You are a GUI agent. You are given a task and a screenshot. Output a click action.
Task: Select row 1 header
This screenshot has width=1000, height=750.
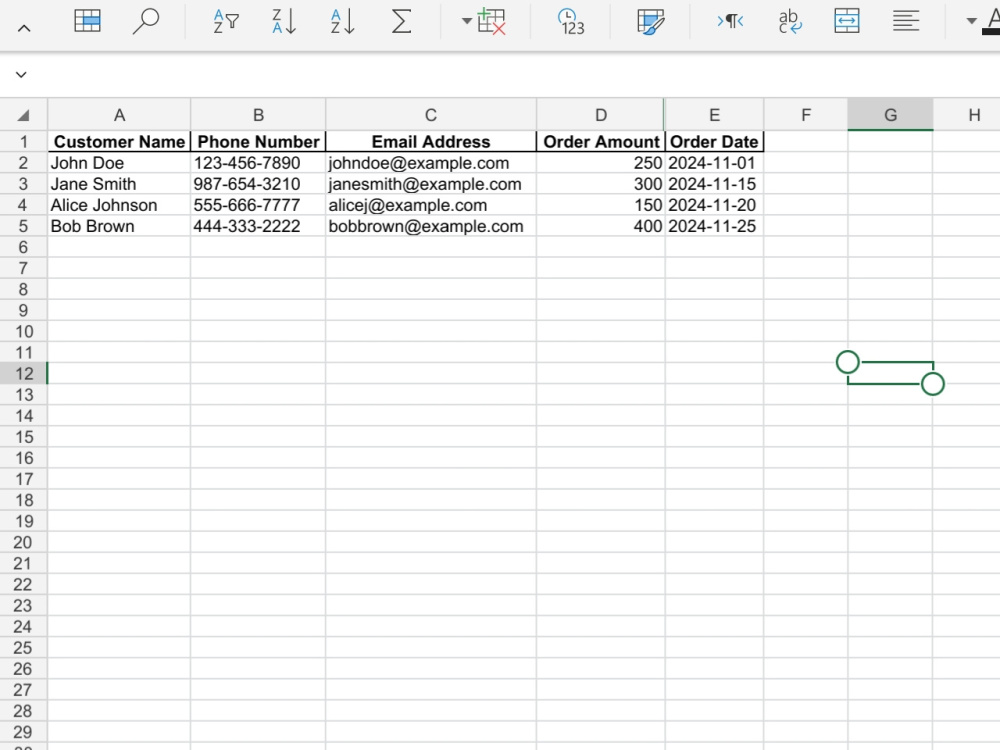[24, 142]
